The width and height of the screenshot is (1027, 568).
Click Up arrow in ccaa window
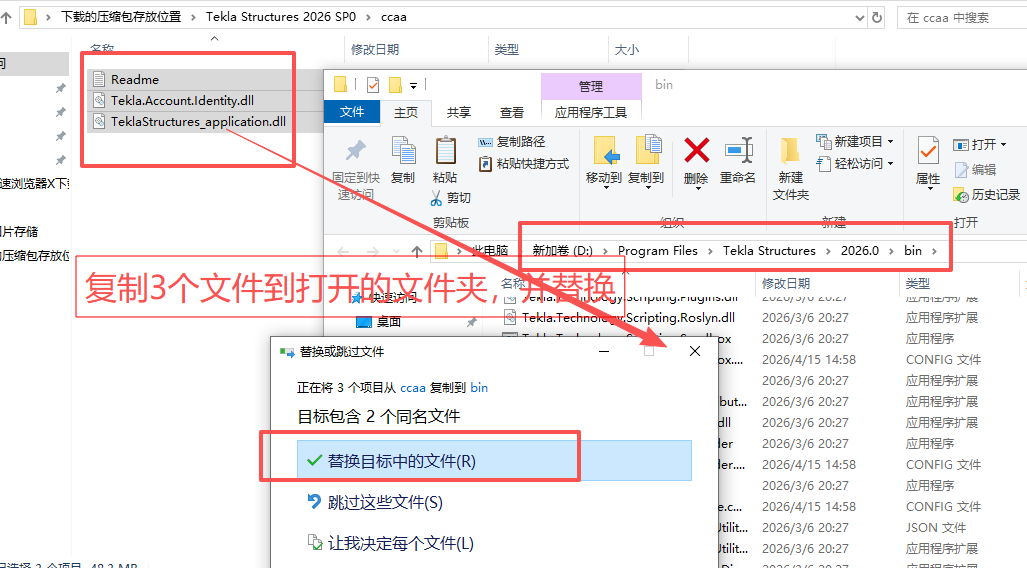tap(6, 18)
